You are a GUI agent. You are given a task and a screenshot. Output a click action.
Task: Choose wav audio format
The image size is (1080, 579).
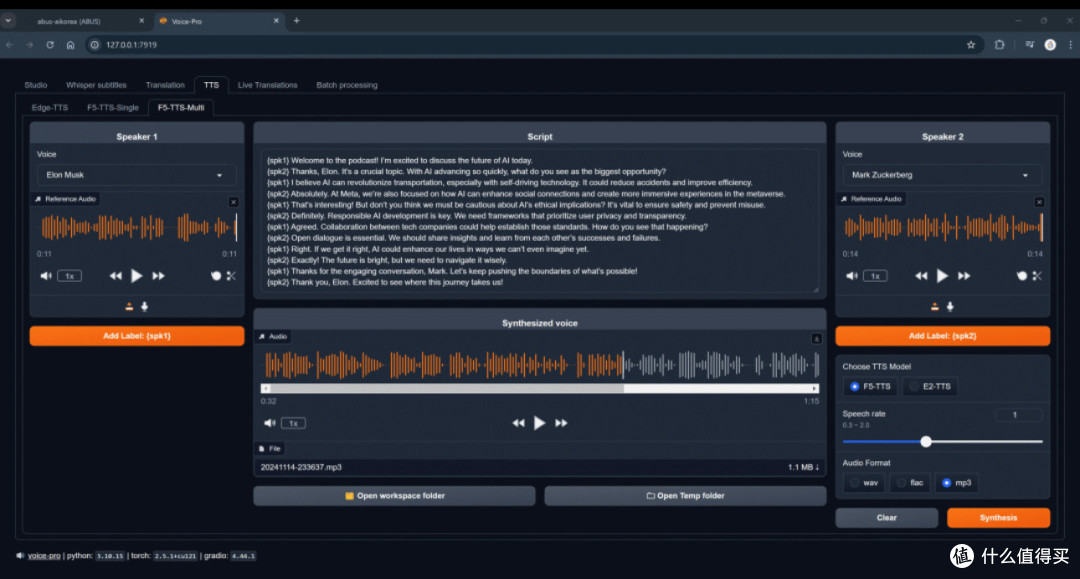tap(864, 483)
